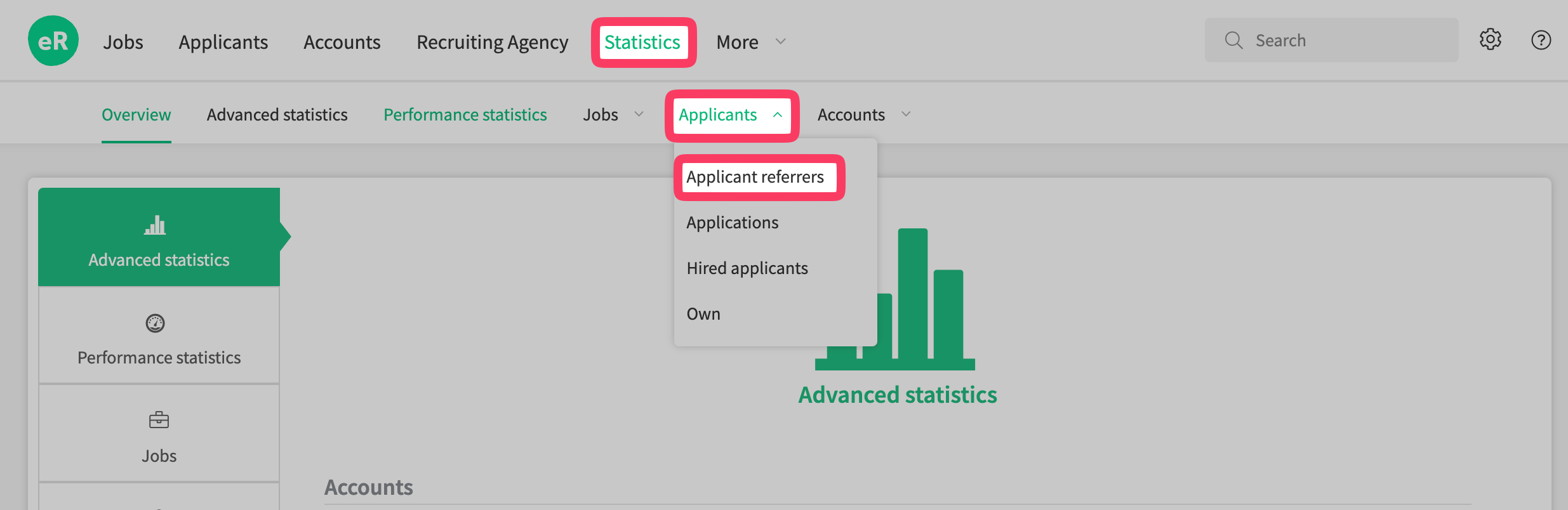
Task: Expand the Accounts dropdown in statistics bar
Action: 863,115
